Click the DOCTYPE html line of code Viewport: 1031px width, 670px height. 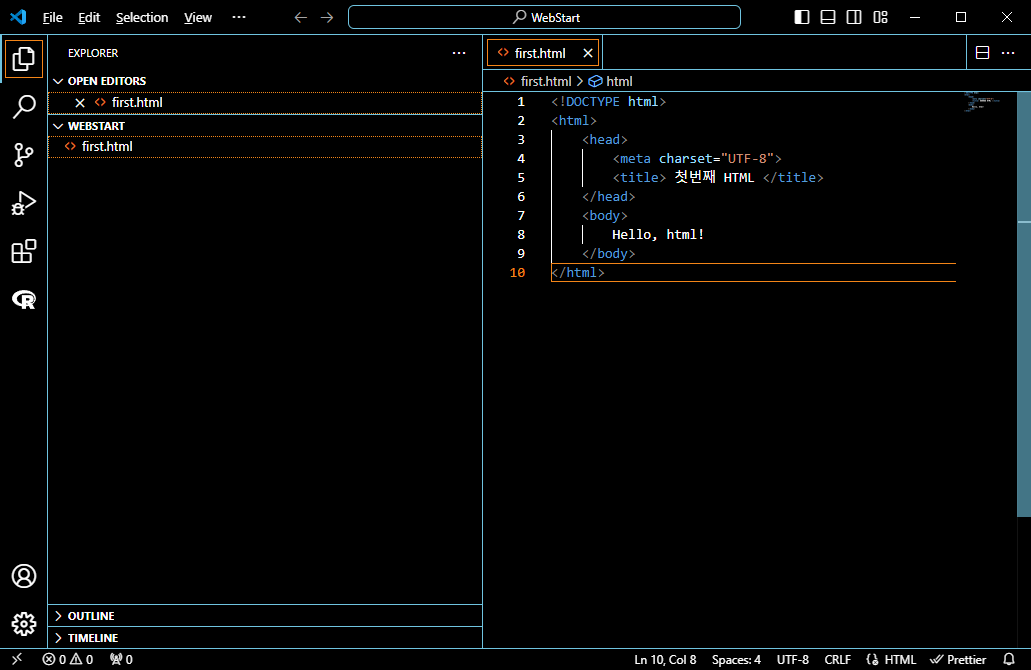tap(608, 102)
